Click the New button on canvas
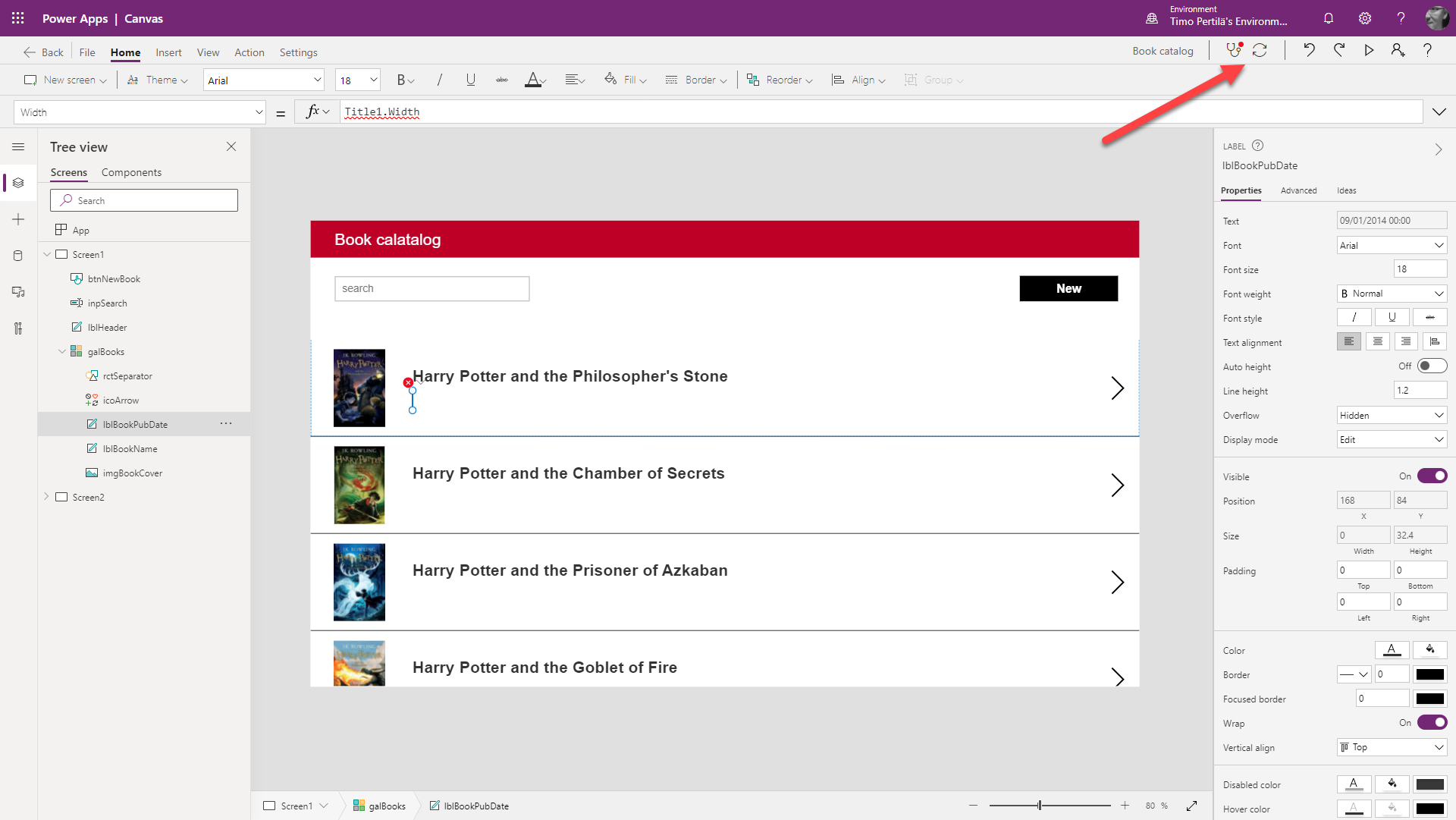Viewport: 1456px width, 820px height. 1068,288
